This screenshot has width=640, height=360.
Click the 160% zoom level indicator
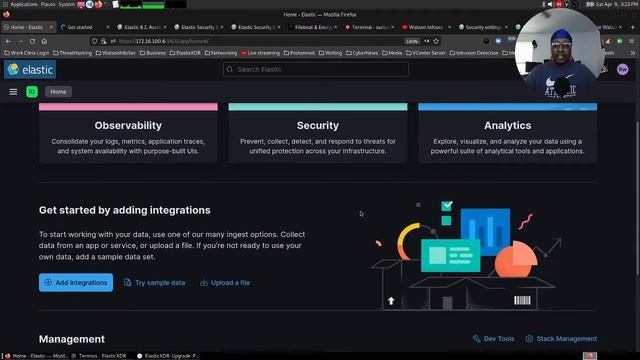tap(411, 41)
